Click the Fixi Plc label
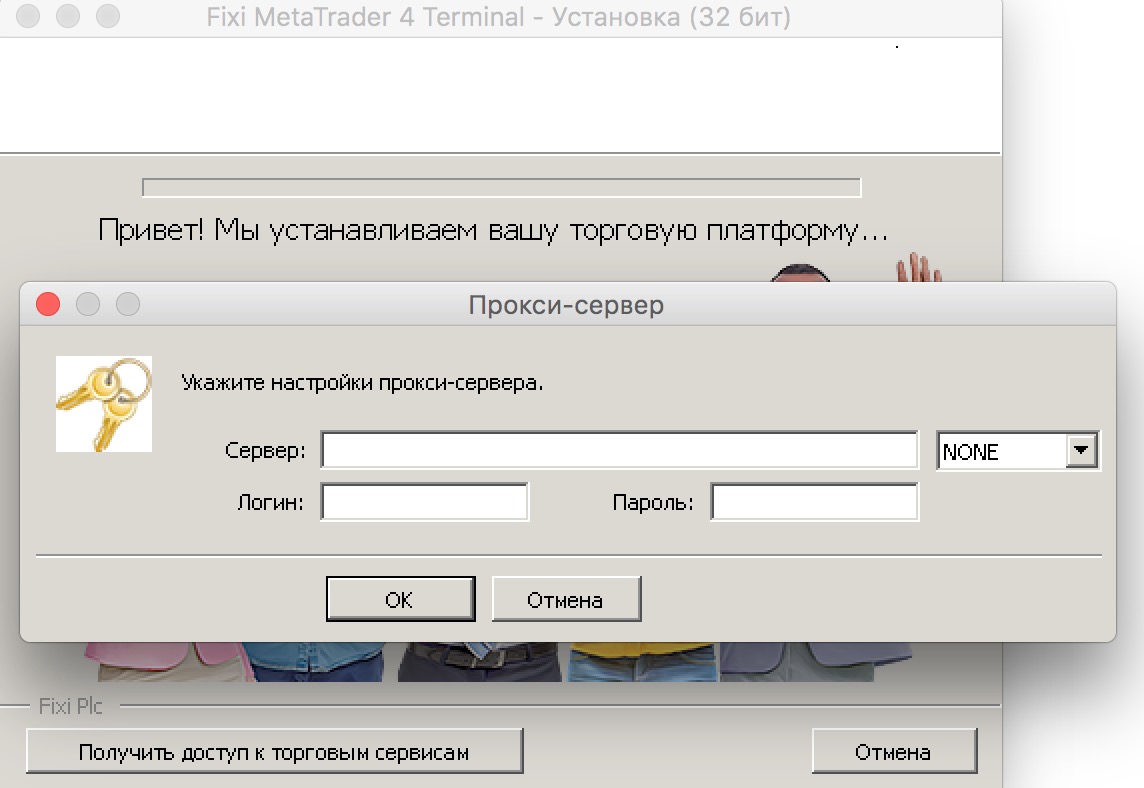The image size is (1144, 788). (x=71, y=706)
